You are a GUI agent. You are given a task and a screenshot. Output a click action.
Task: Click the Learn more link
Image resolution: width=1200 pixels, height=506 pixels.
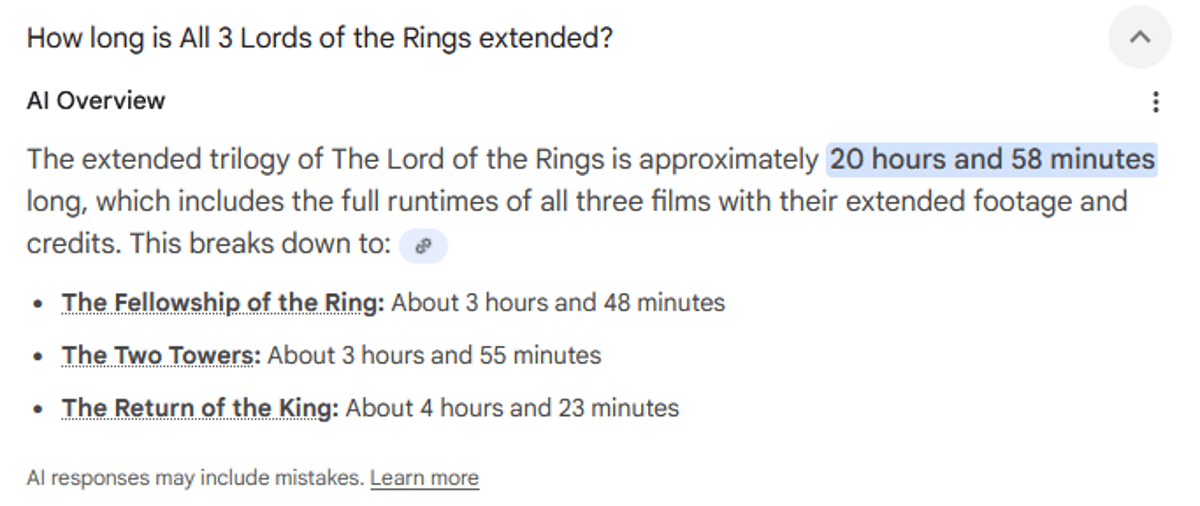coord(424,478)
